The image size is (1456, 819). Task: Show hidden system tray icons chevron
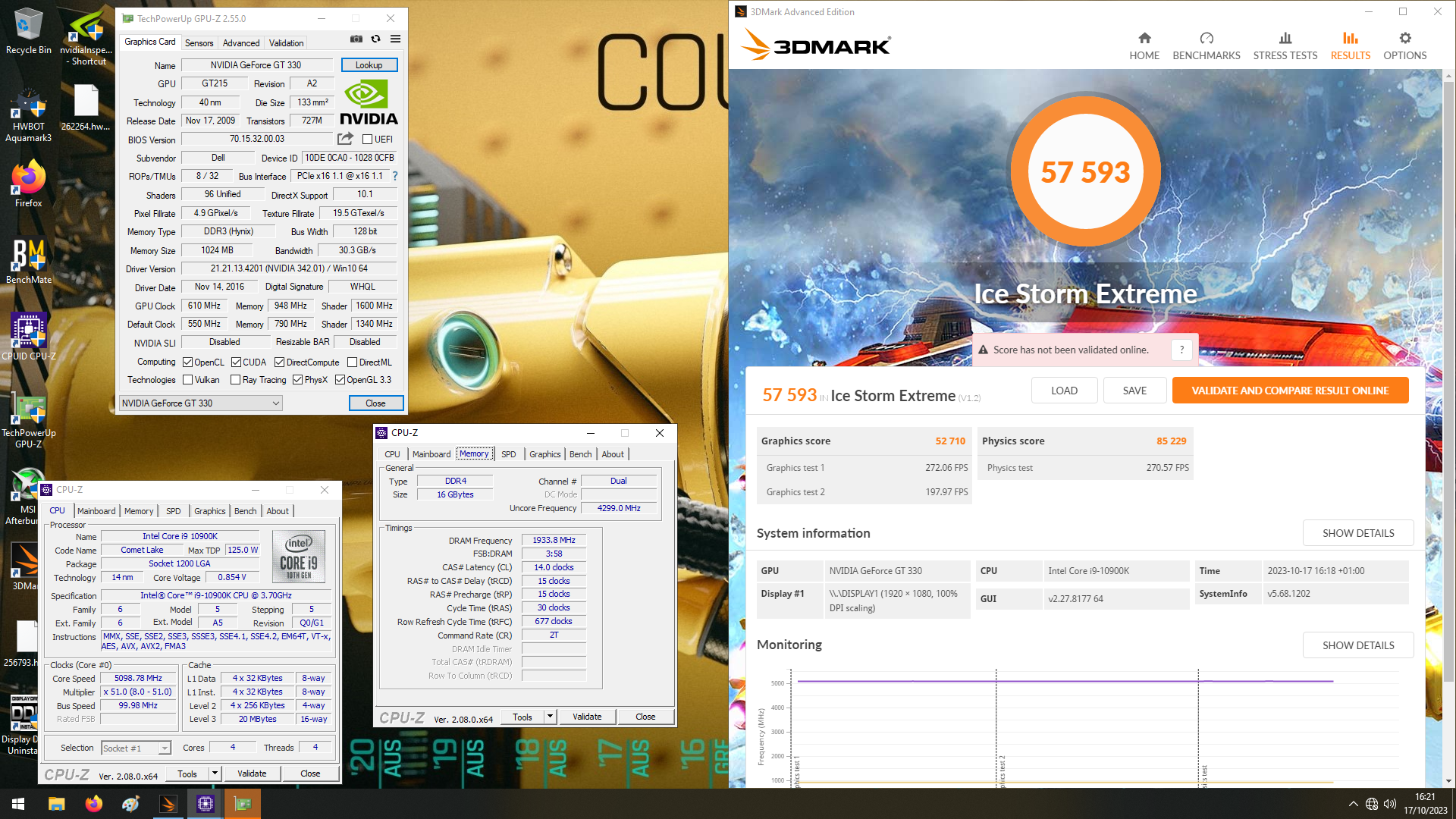click(1353, 804)
